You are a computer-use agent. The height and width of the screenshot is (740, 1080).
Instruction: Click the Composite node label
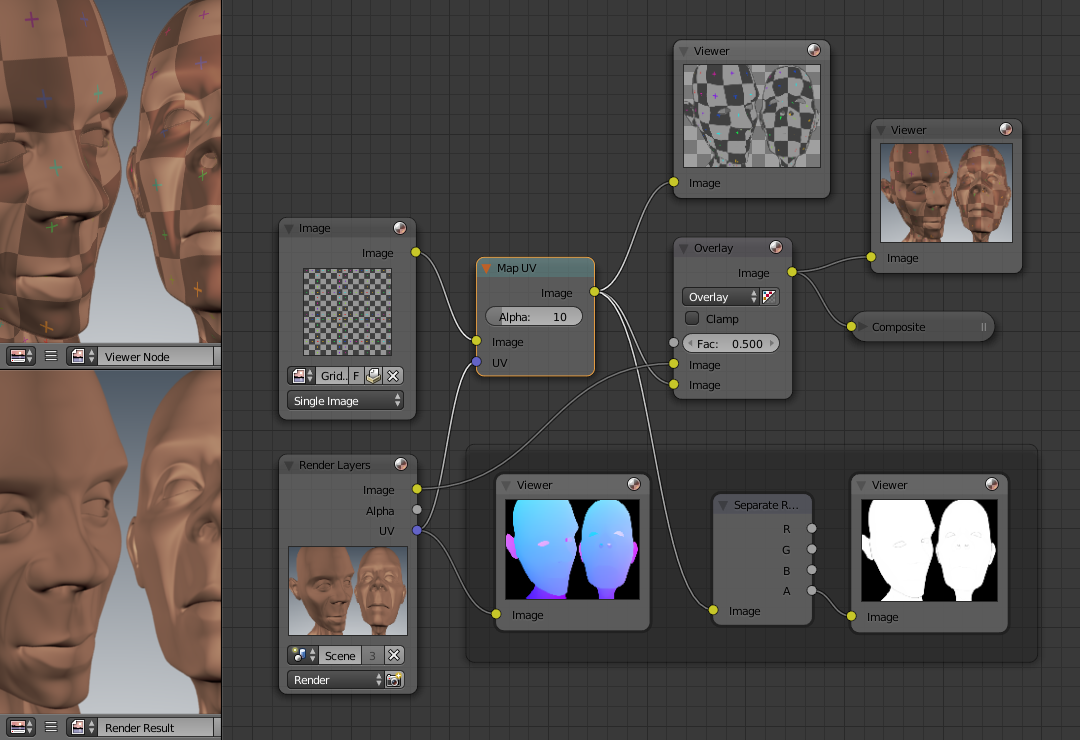[898, 327]
